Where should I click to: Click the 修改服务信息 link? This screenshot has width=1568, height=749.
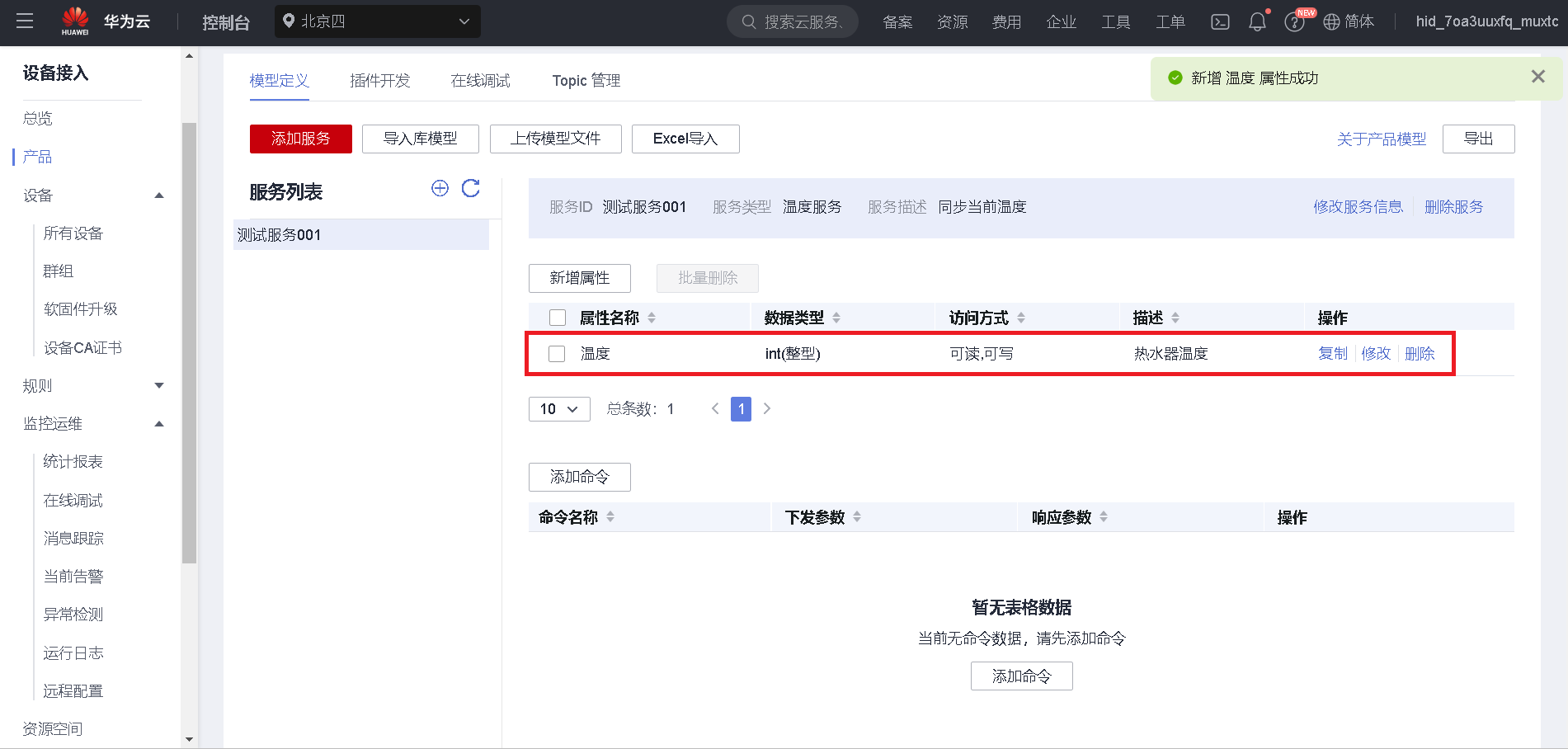click(1358, 207)
